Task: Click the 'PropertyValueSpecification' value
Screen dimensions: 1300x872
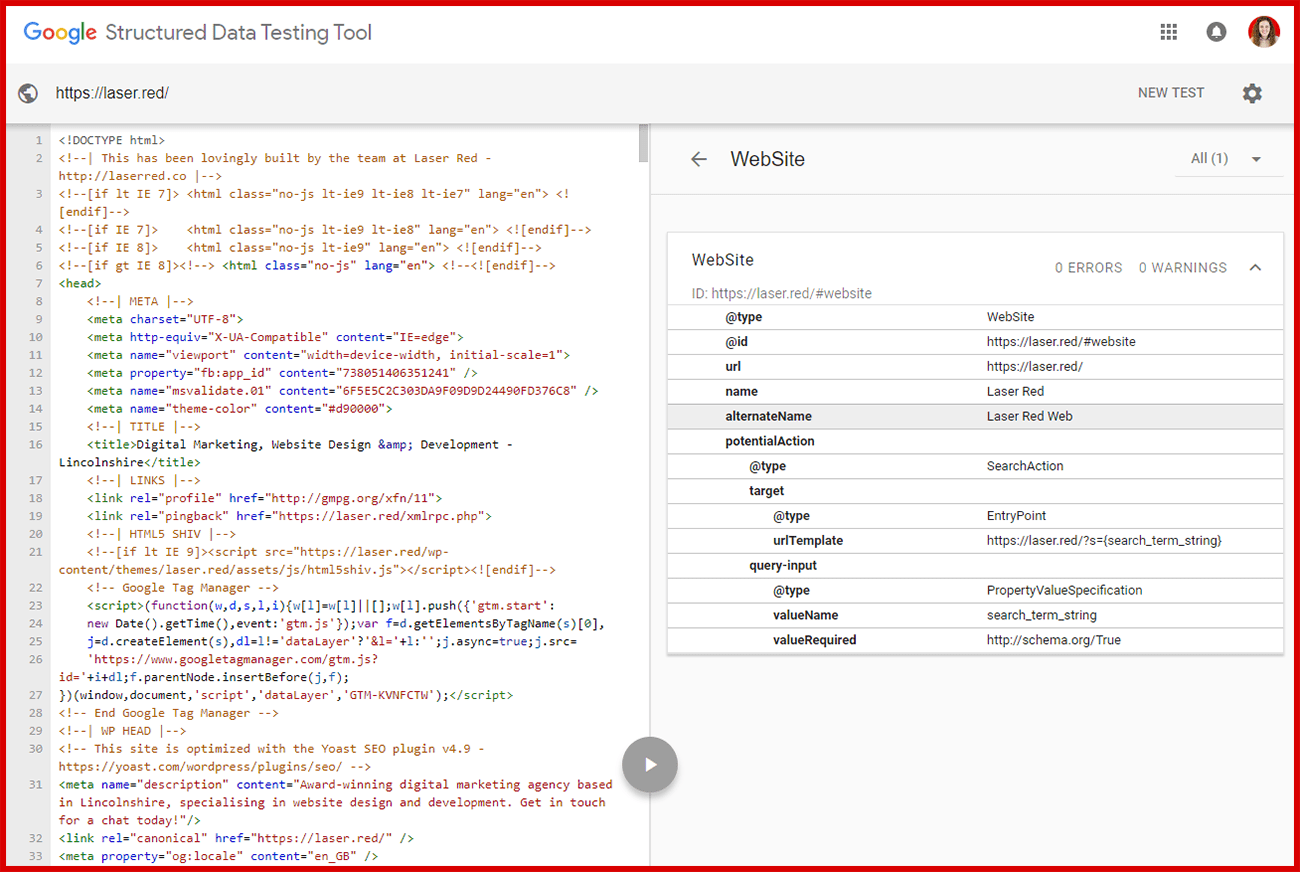Action: pos(1064,590)
